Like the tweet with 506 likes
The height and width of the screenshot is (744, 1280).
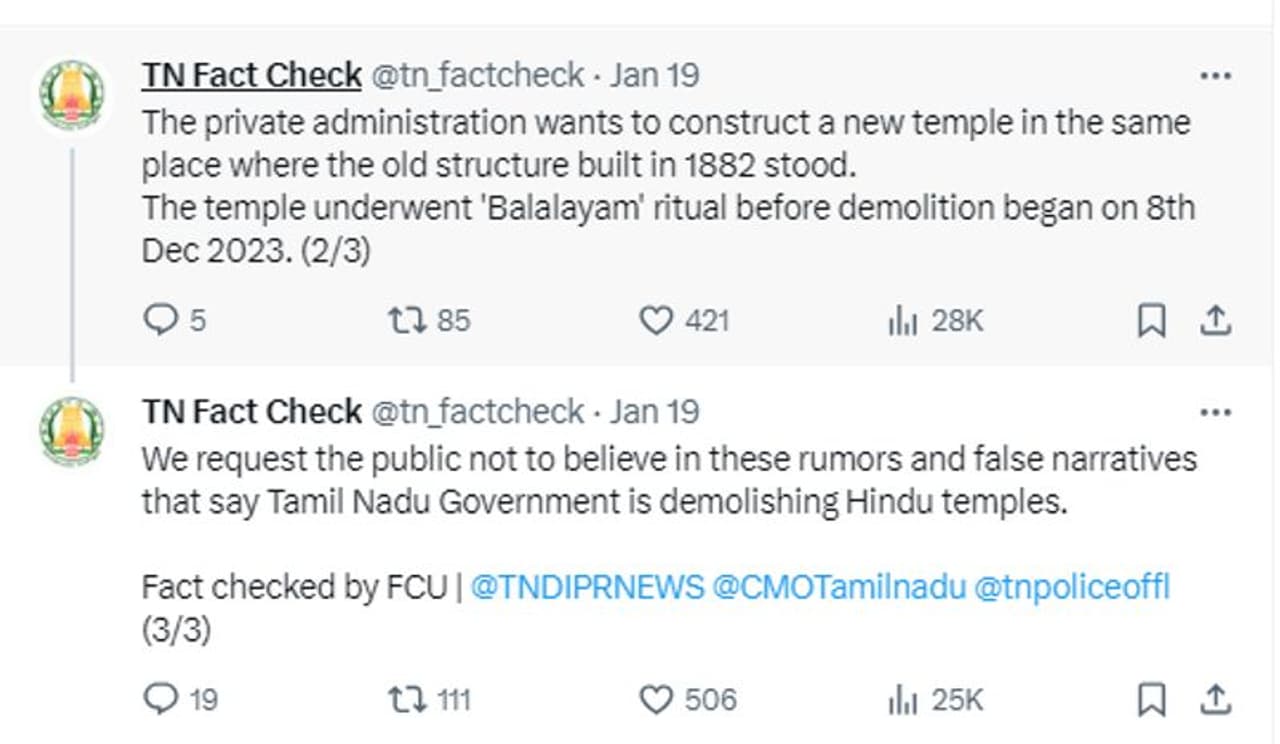tap(656, 698)
